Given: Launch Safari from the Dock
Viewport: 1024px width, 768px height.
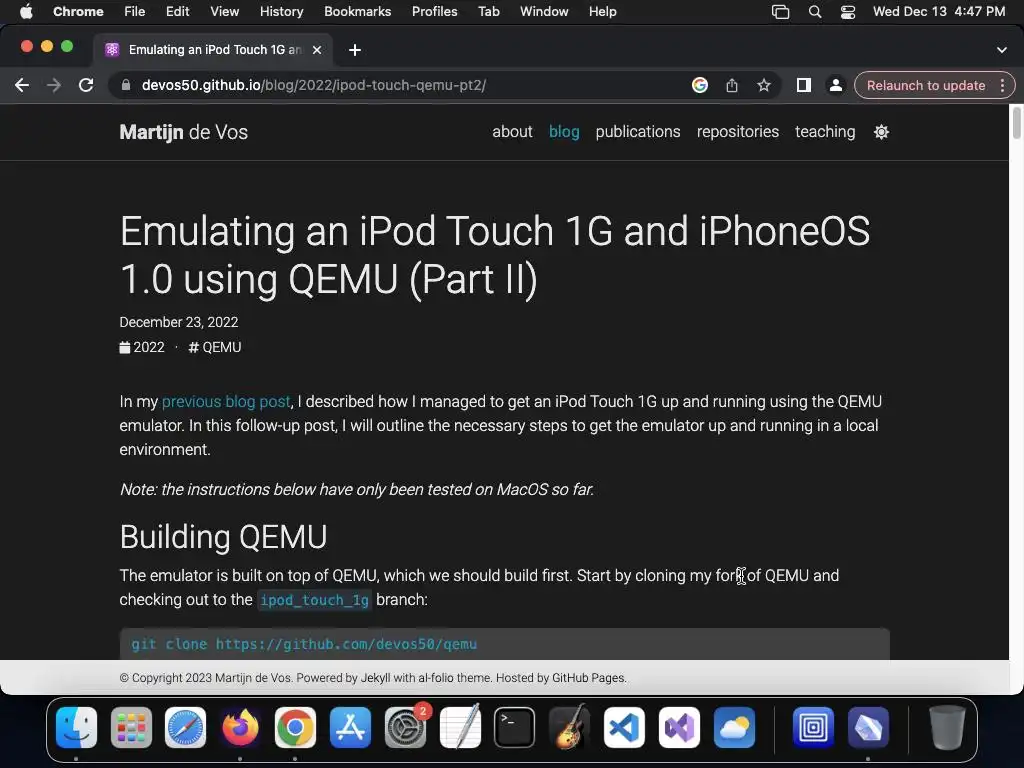Looking at the screenshot, I should click(185, 728).
